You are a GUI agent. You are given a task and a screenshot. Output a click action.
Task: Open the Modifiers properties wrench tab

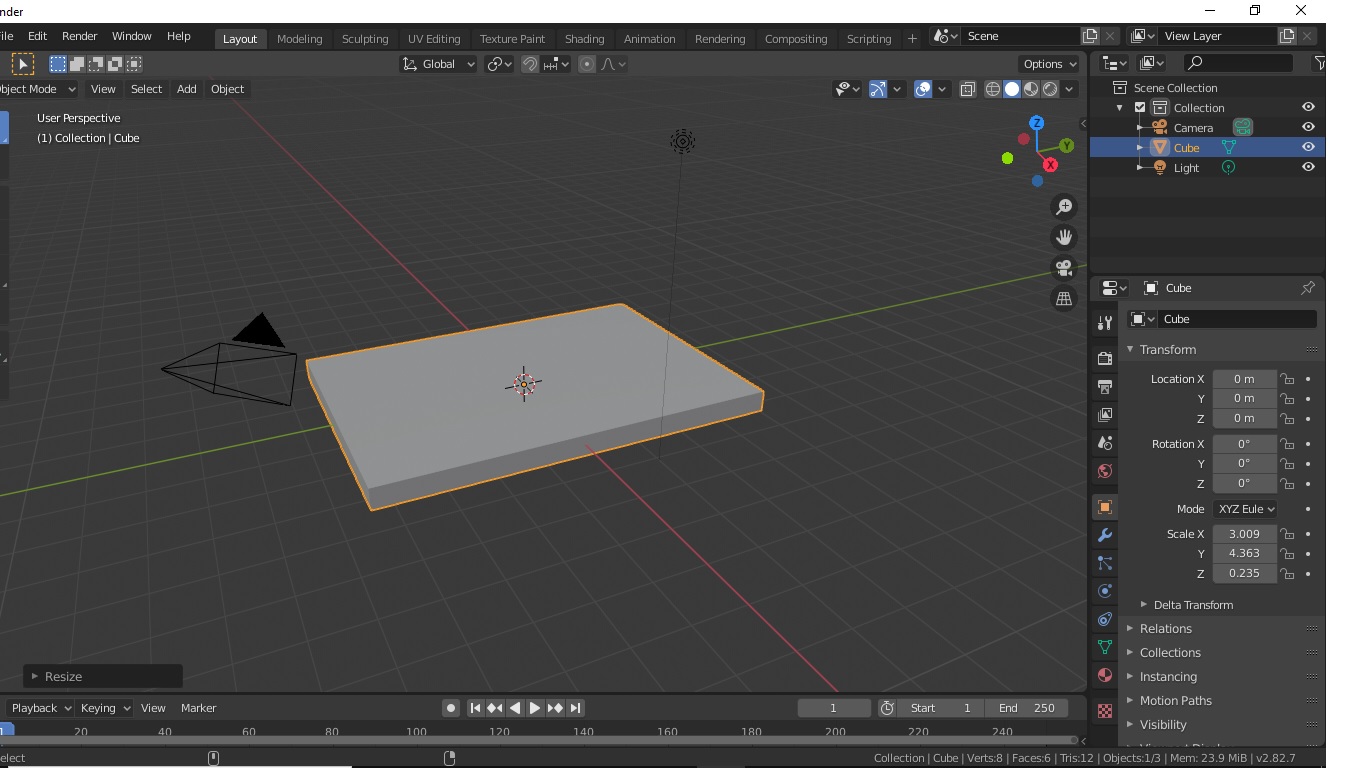coord(1105,535)
